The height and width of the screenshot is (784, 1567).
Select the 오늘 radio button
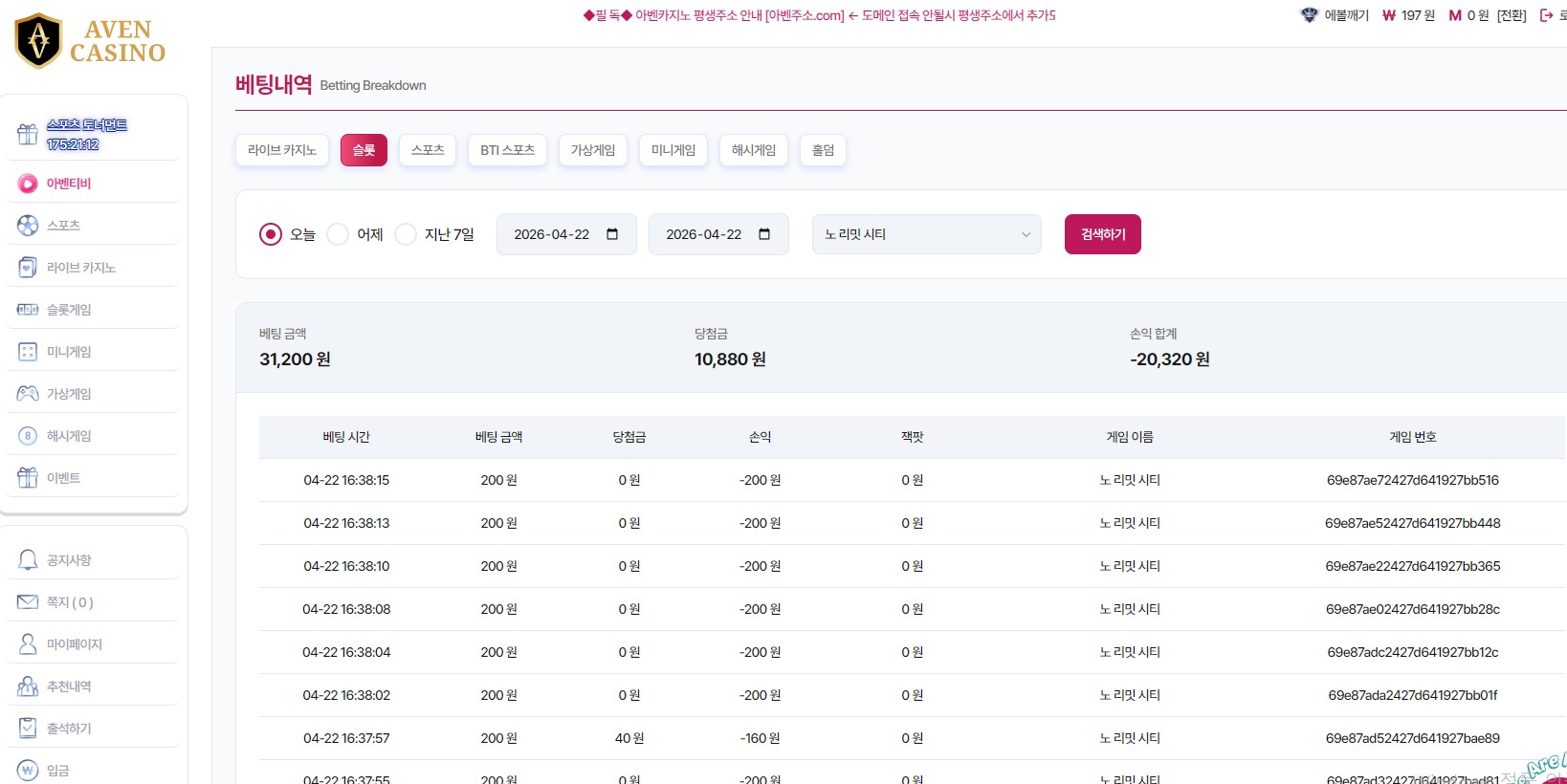(271, 234)
